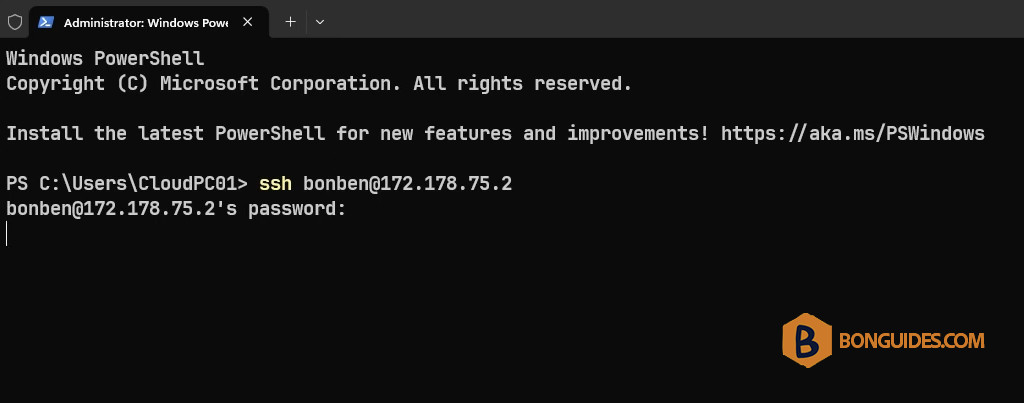Open a new tab with the plus icon
The width and height of the screenshot is (1024, 403).
coord(291,22)
